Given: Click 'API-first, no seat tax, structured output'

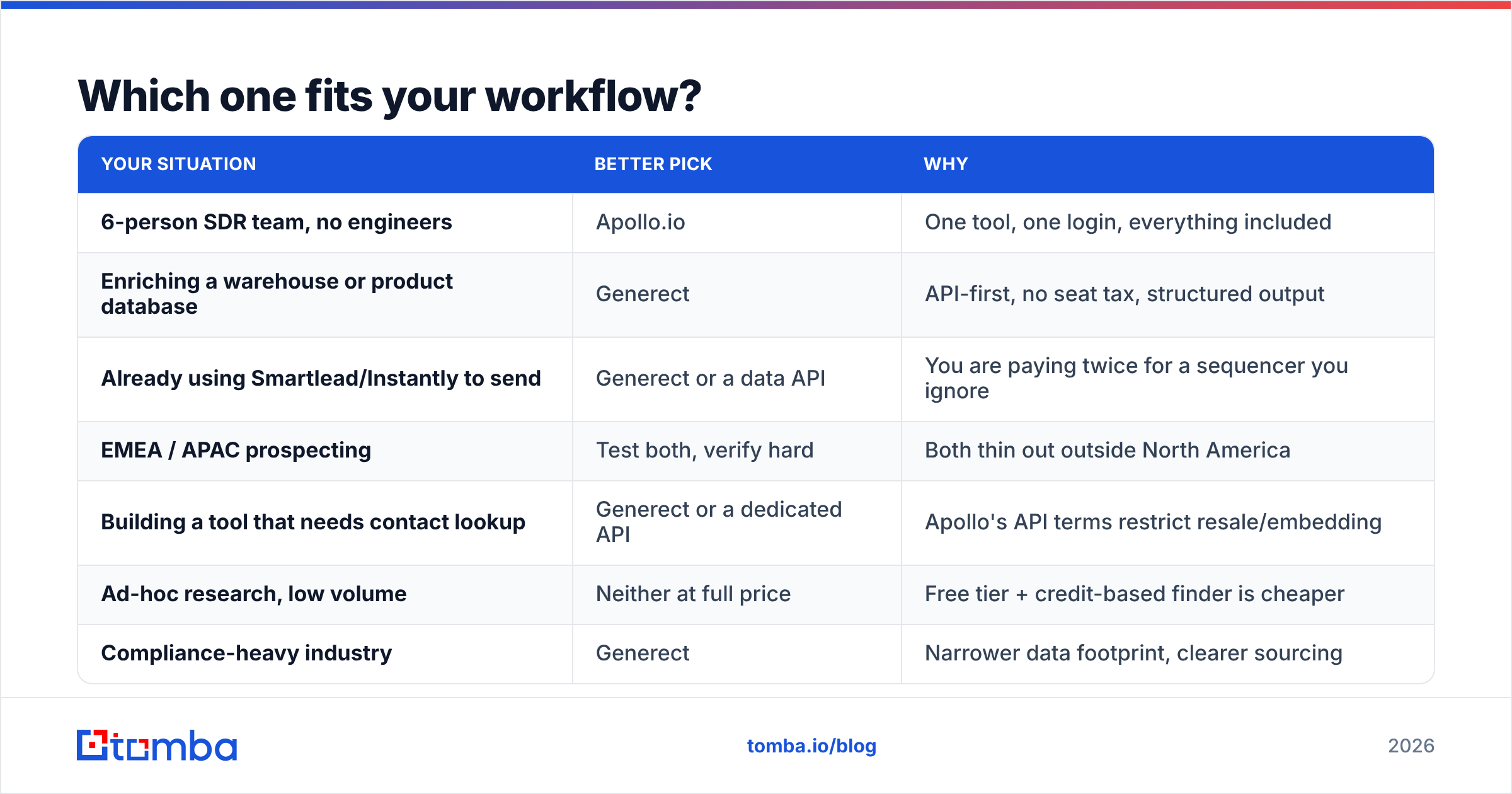Looking at the screenshot, I should tap(1125, 294).
